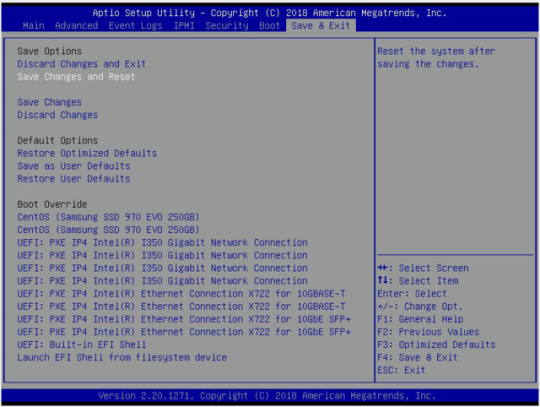Click the '+/-: Change Opt.' hint

(x=420, y=306)
